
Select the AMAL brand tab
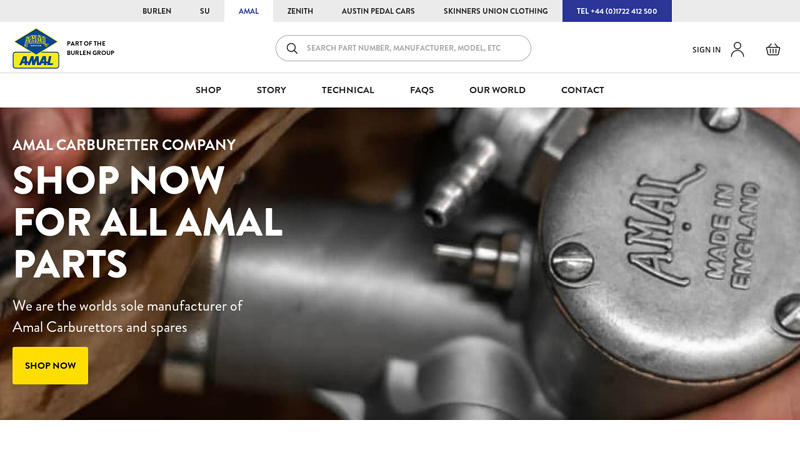click(248, 11)
